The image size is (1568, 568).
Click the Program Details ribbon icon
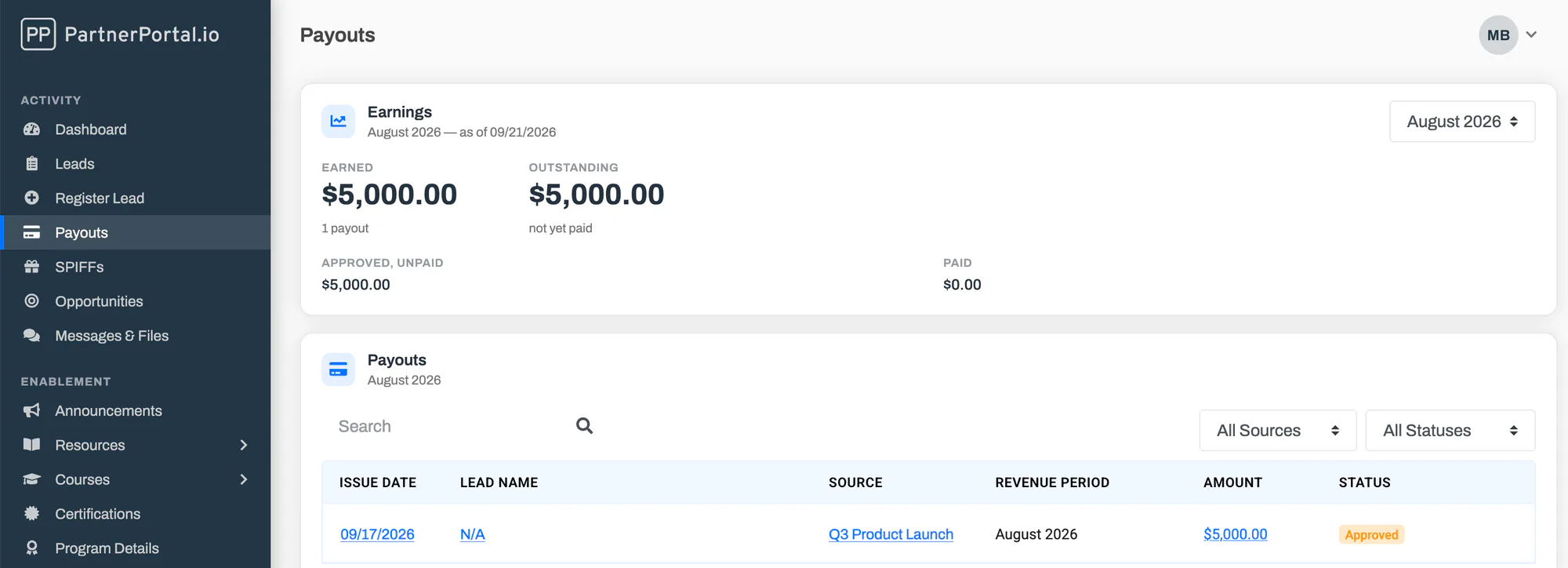(x=31, y=548)
